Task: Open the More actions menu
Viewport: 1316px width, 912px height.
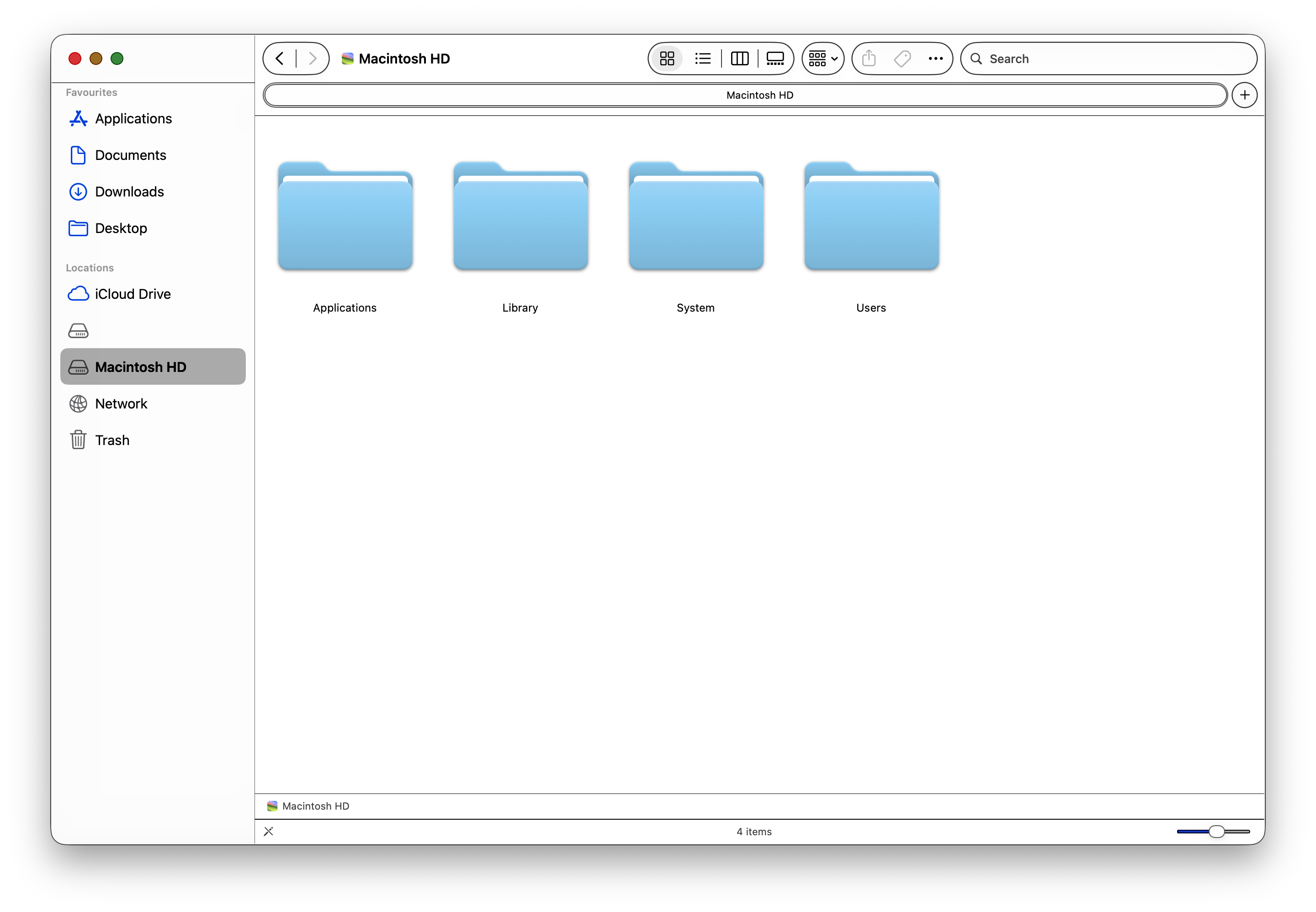Action: (935, 58)
